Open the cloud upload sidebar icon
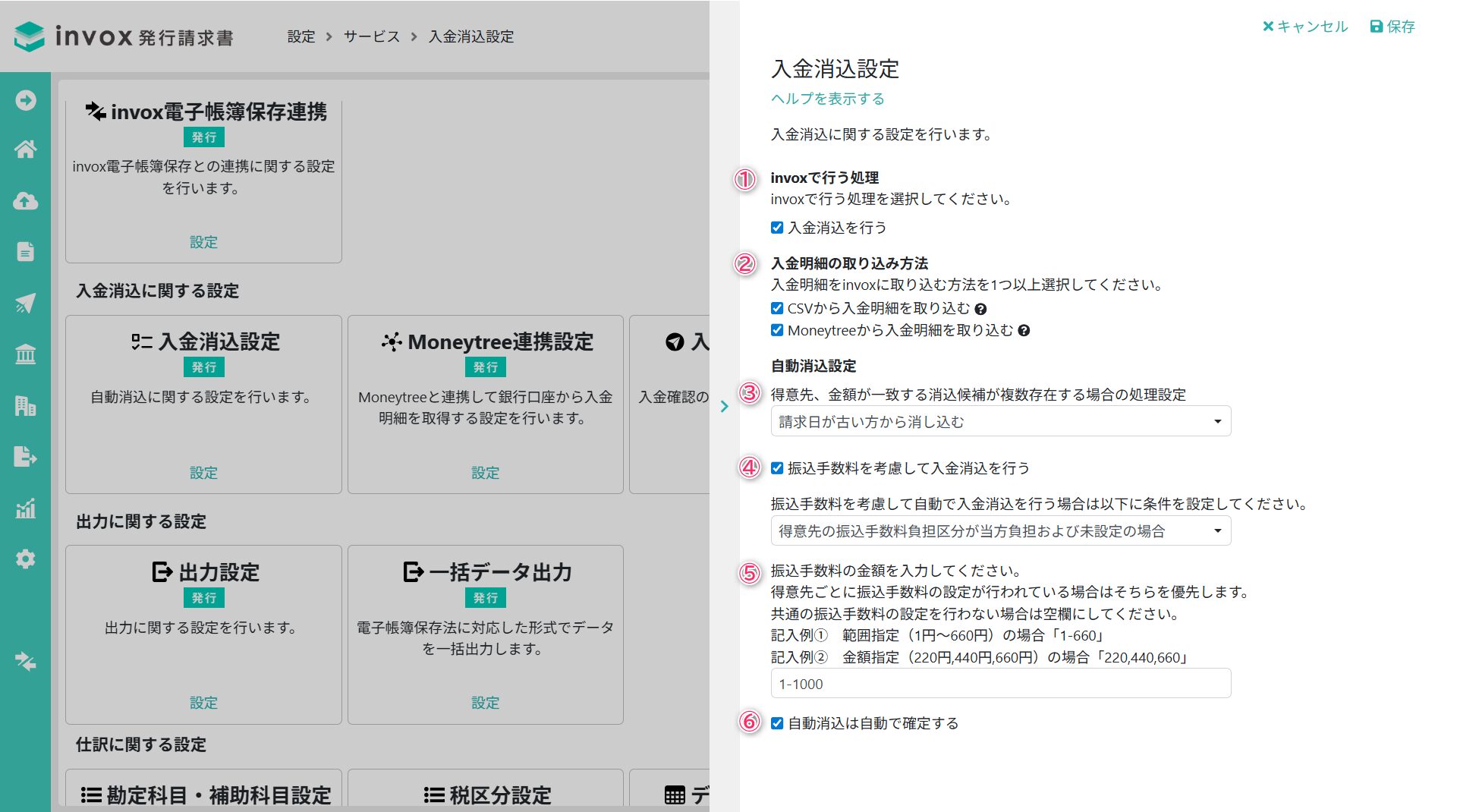Image resolution: width=1457 pixels, height=812 pixels. [26, 201]
